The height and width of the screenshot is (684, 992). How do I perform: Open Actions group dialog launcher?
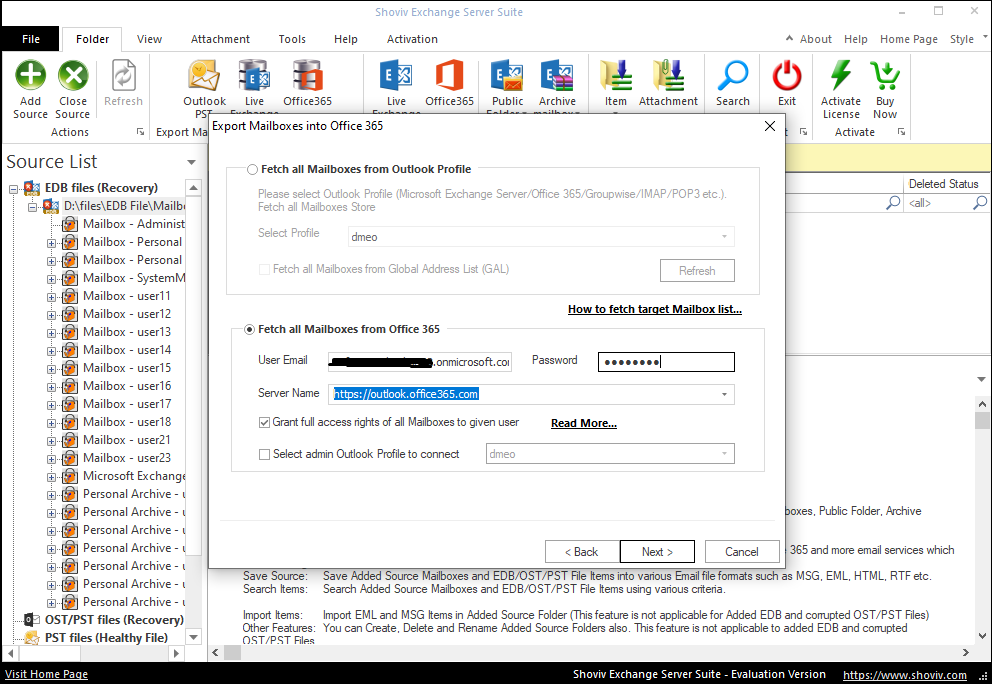(140, 132)
